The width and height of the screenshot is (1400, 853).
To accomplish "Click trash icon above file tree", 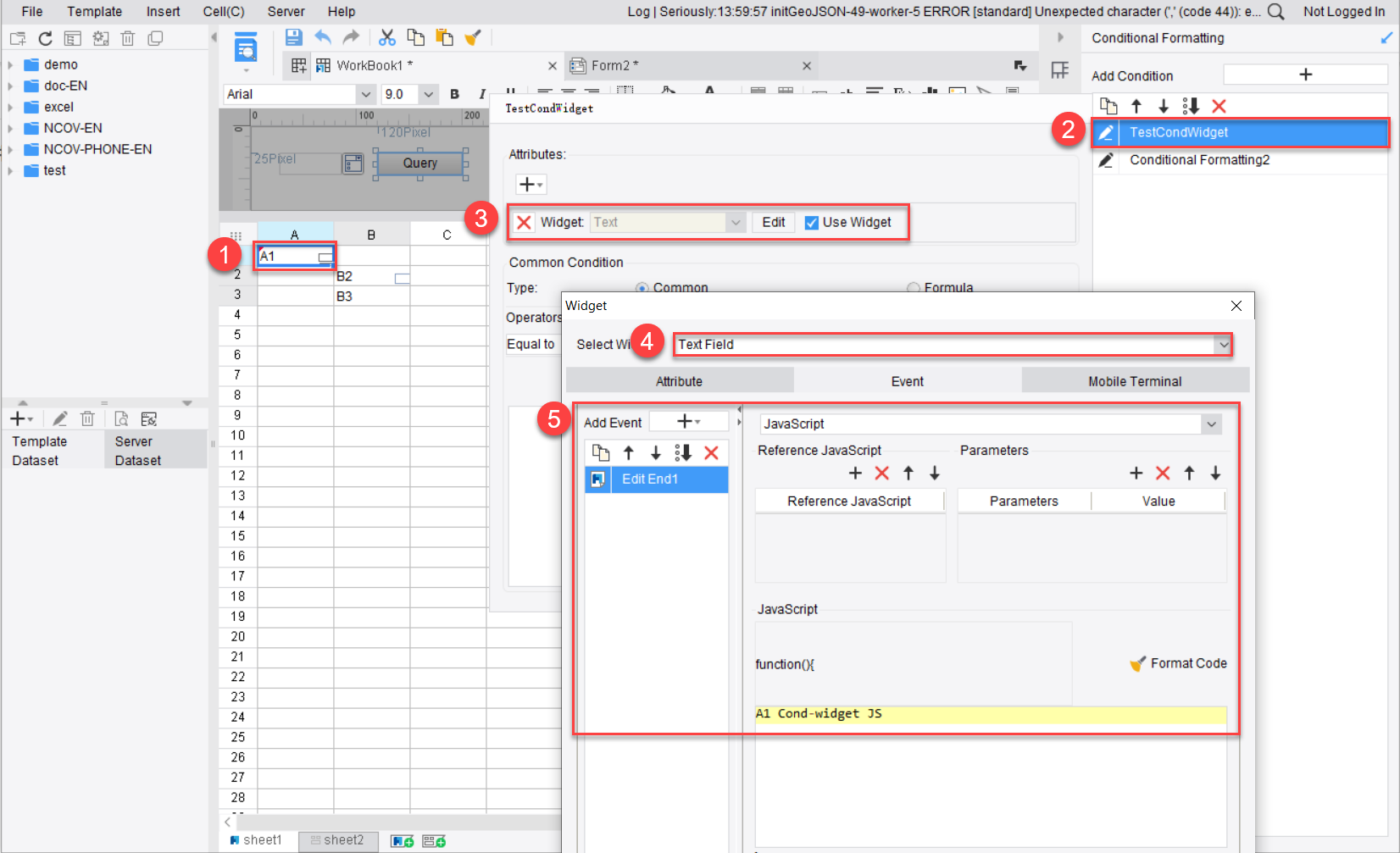I will tap(128, 38).
